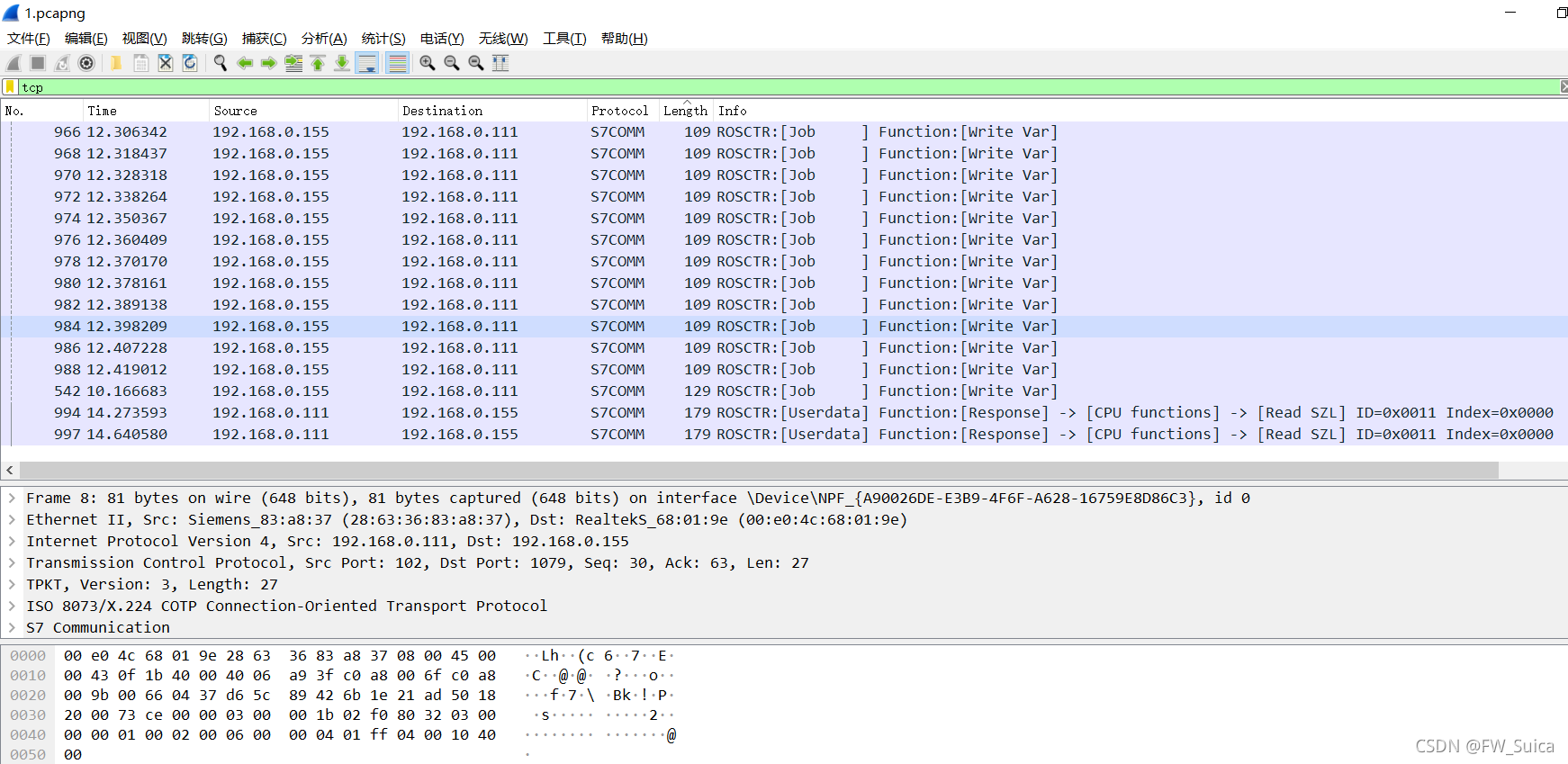Viewport: 1568px width, 764px height.
Task: Open the 捕获(C) menu
Action: (265, 39)
